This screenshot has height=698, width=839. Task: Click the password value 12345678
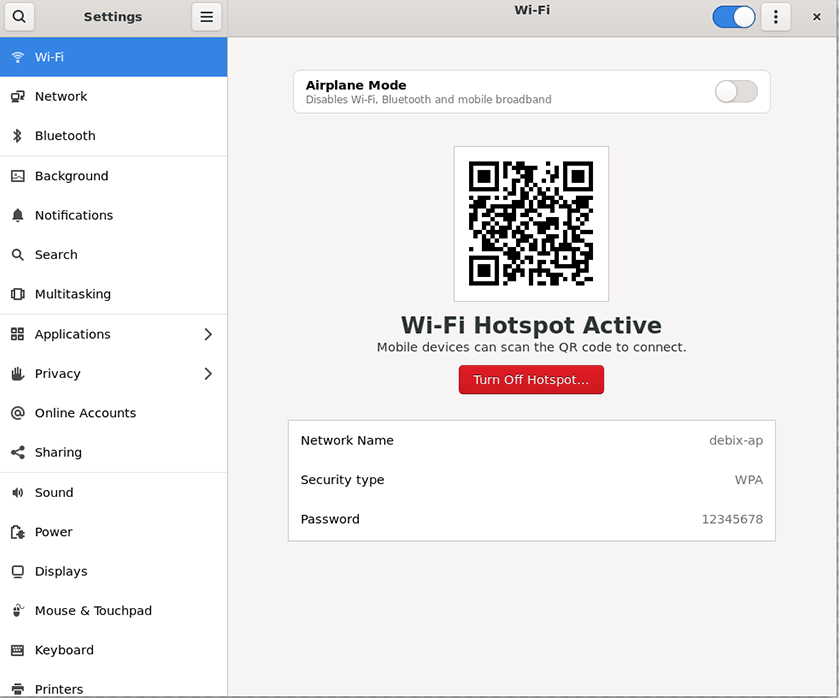pos(732,519)
